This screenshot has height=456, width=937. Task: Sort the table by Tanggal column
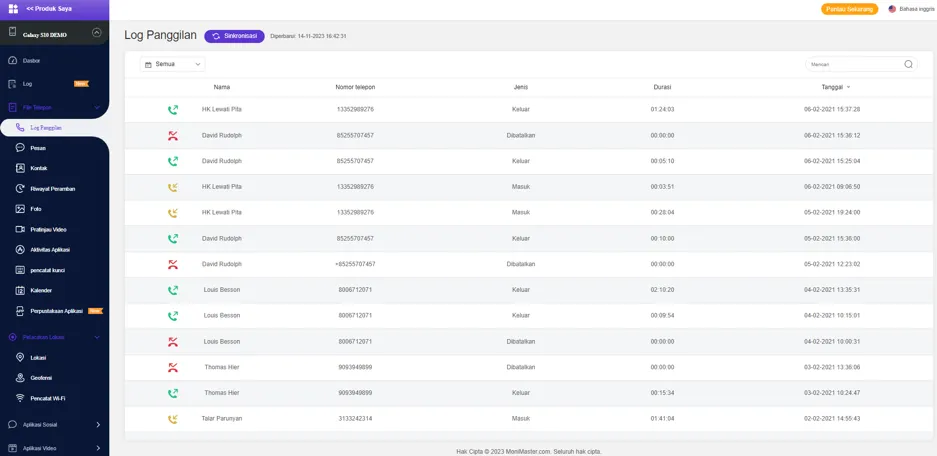point(835,87)
